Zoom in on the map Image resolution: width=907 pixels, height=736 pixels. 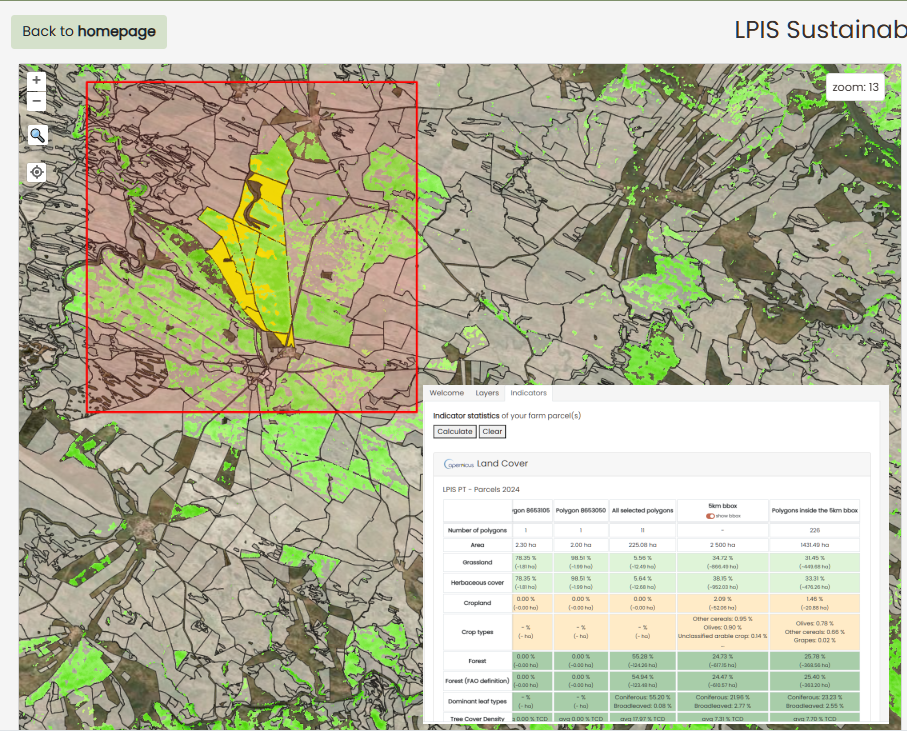point(37,80)
